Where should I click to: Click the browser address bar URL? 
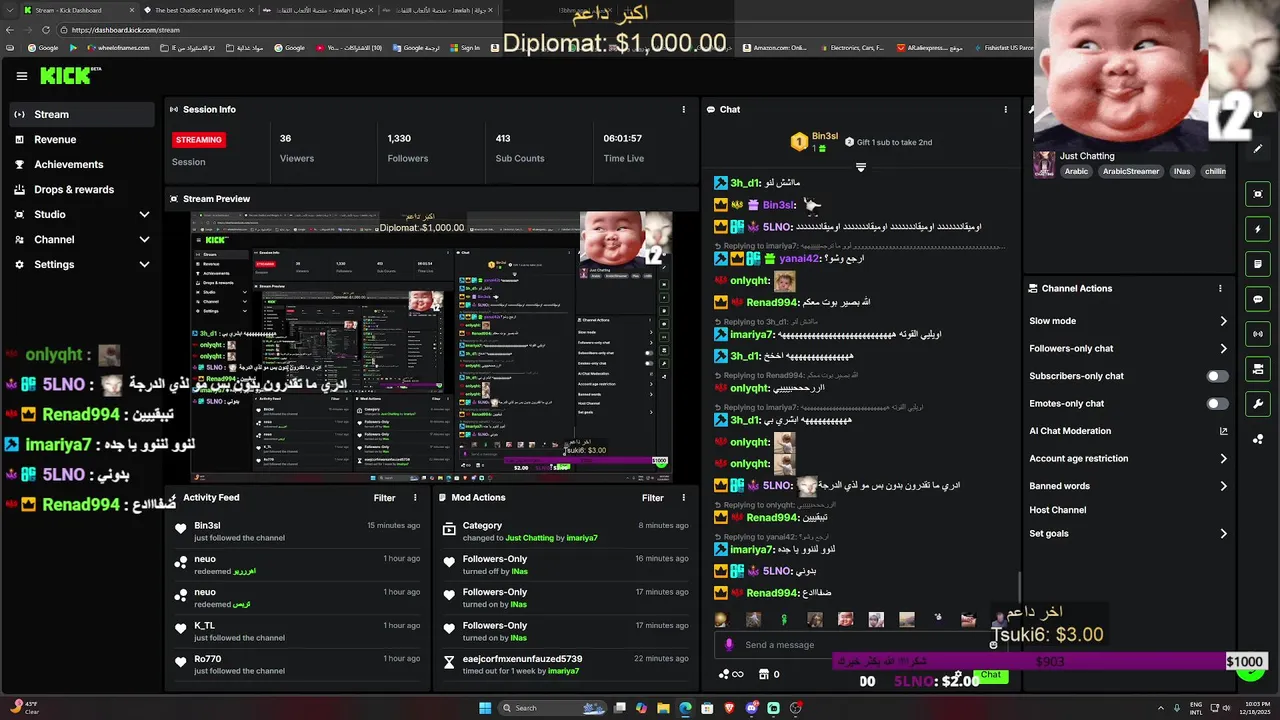pos(126,30)
